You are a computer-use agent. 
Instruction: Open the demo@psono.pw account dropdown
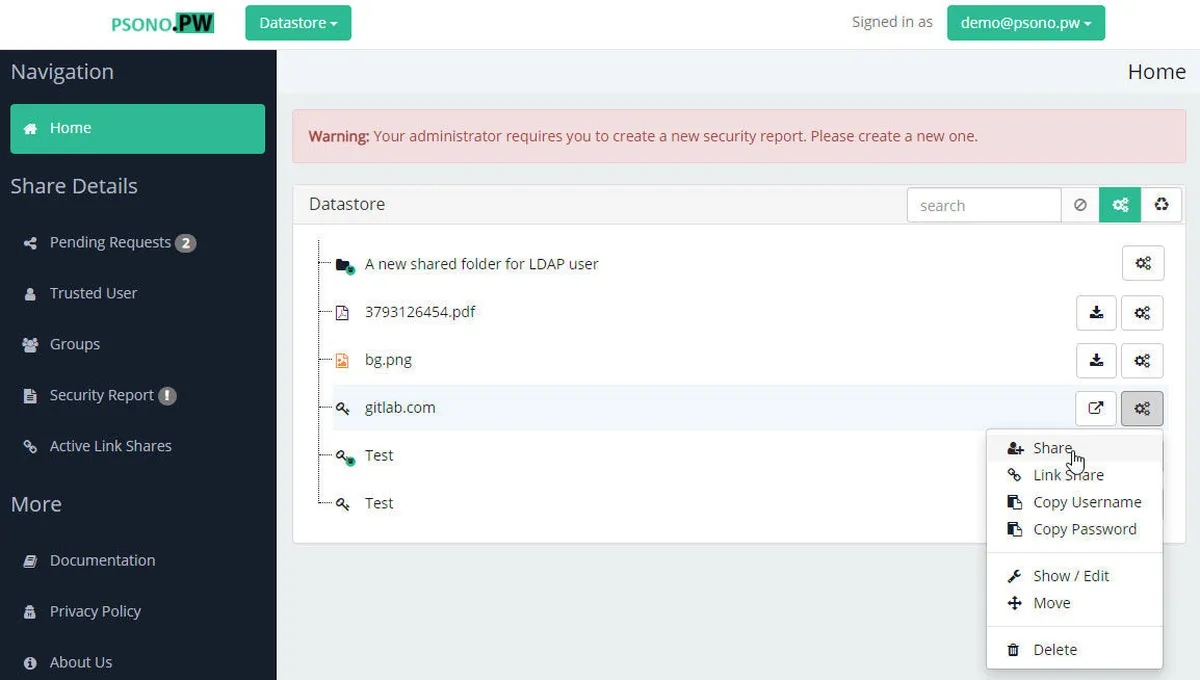pos(1026,22)
